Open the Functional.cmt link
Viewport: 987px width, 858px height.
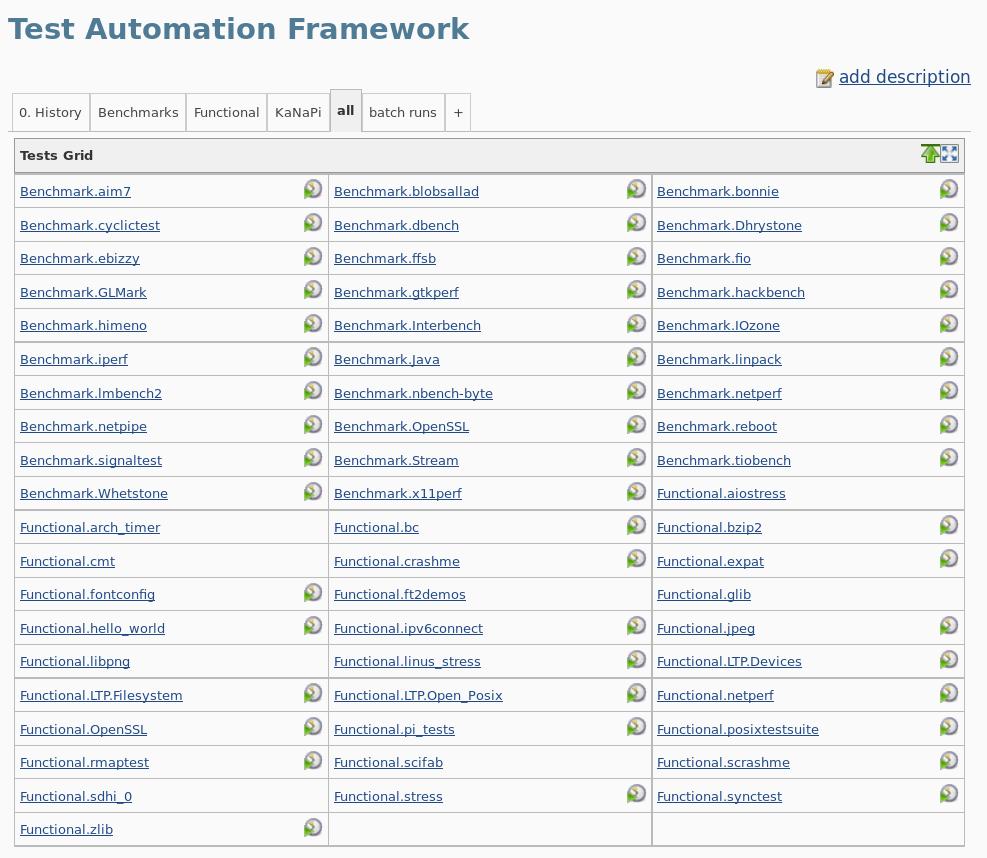(x=67, y=562)
